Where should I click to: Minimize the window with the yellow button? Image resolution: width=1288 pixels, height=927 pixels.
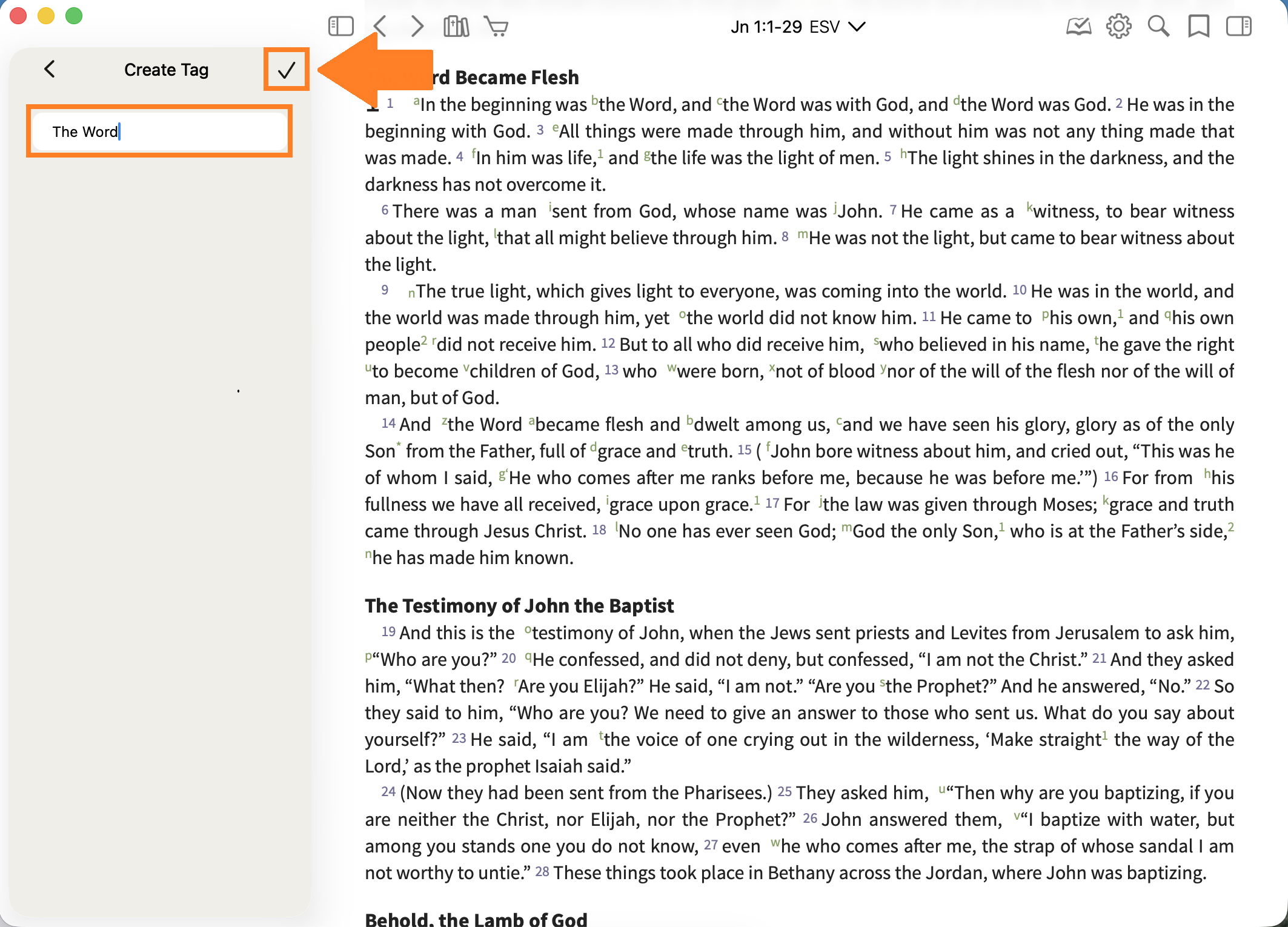[x=46, y=16]
